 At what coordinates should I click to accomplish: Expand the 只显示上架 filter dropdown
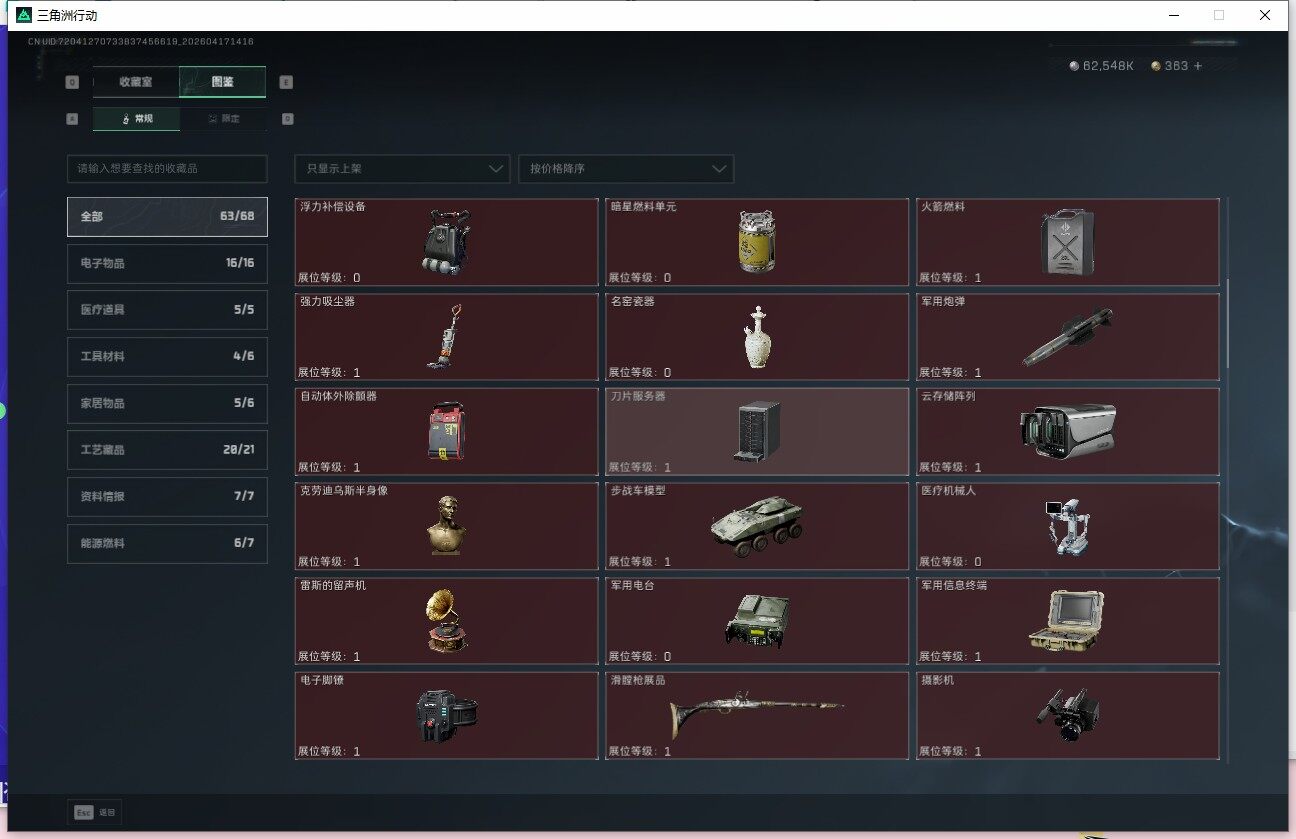[x=402, y=169]
